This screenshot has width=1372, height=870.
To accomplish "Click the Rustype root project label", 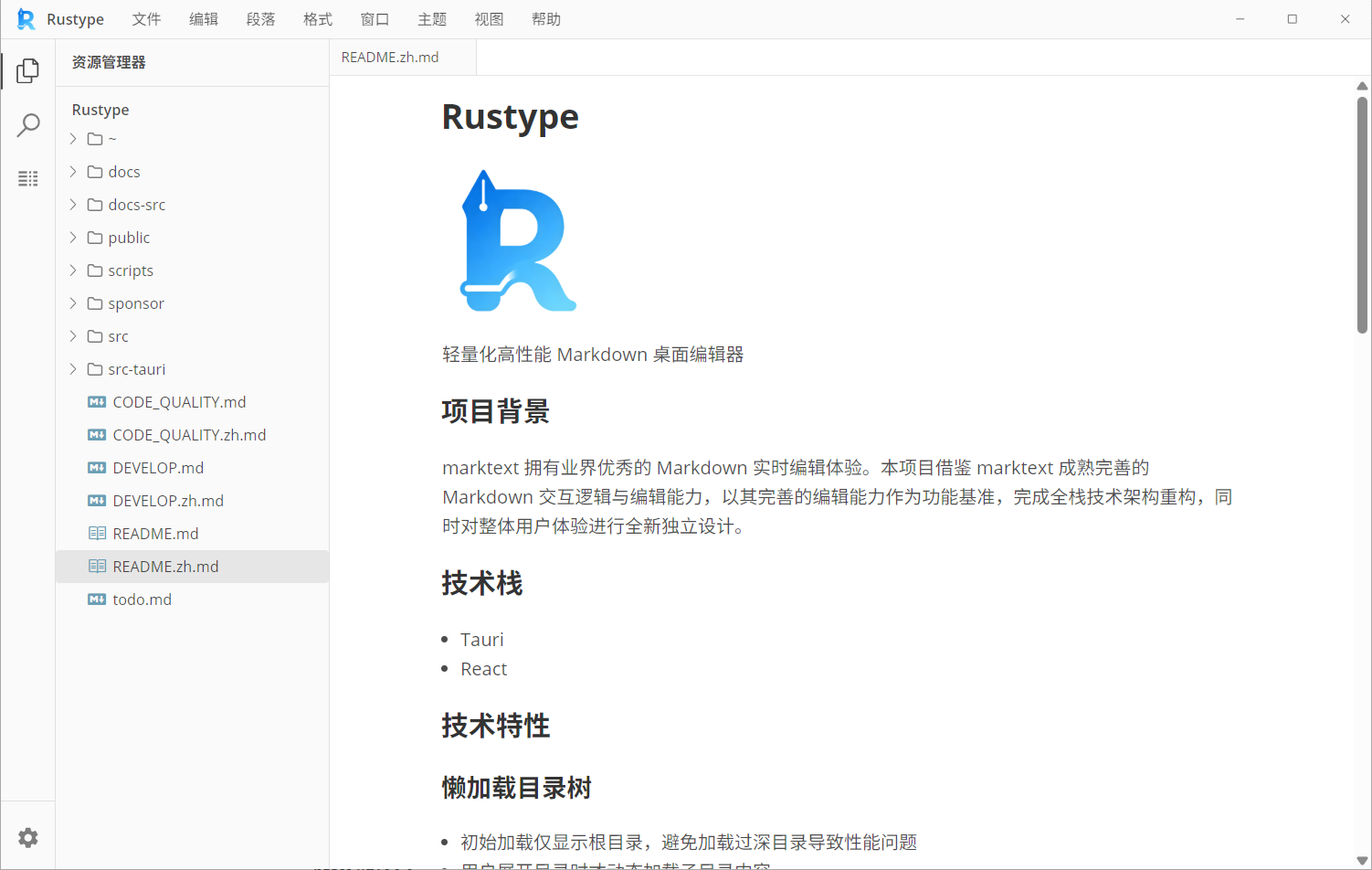I will point(100,110).
